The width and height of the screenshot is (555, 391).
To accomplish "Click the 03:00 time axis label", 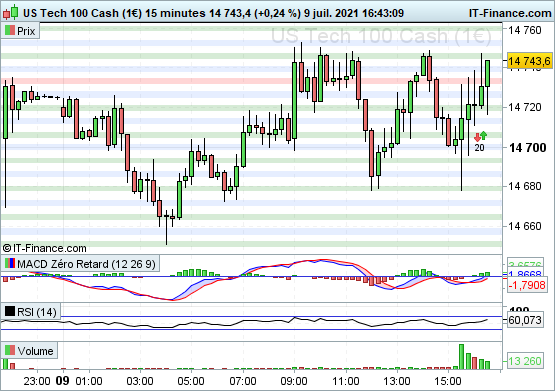I will pos(140,381).
